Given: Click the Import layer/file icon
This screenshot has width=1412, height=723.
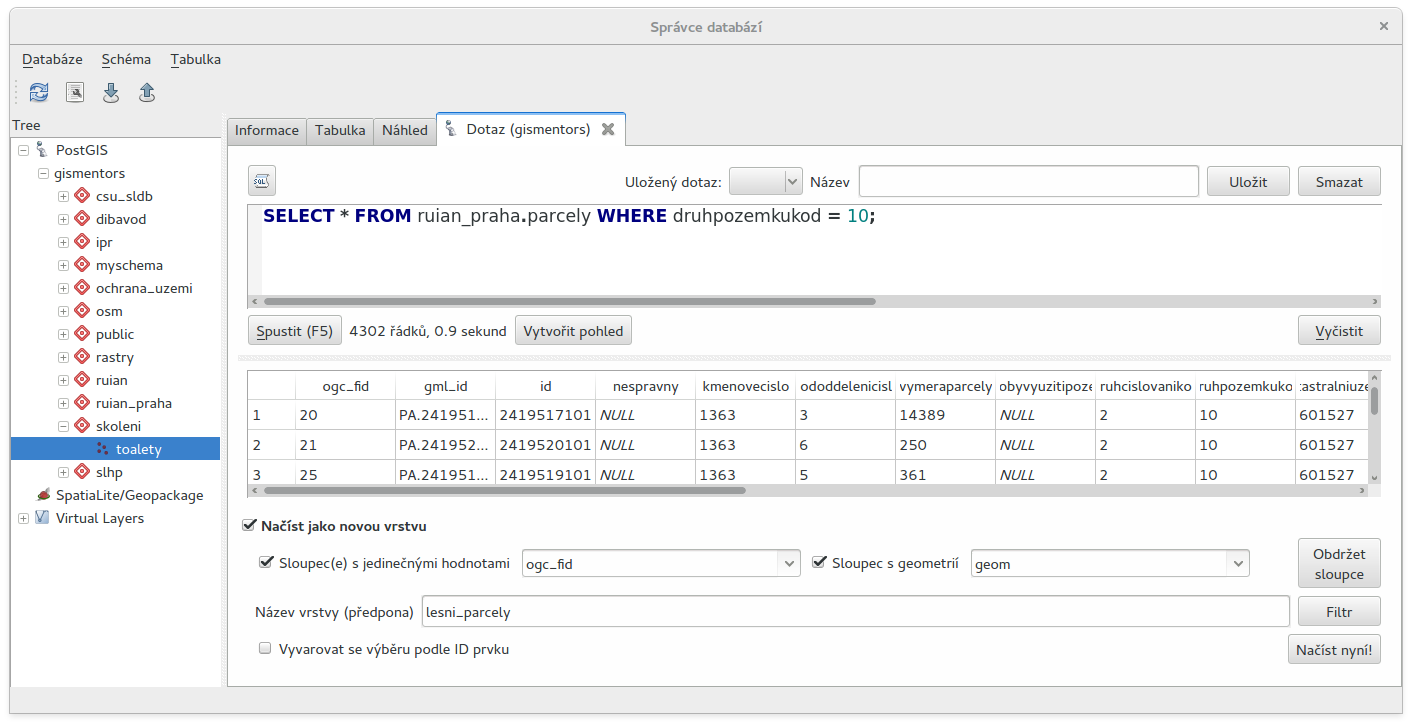Looking at the screenshot, I should pos(111,93).
